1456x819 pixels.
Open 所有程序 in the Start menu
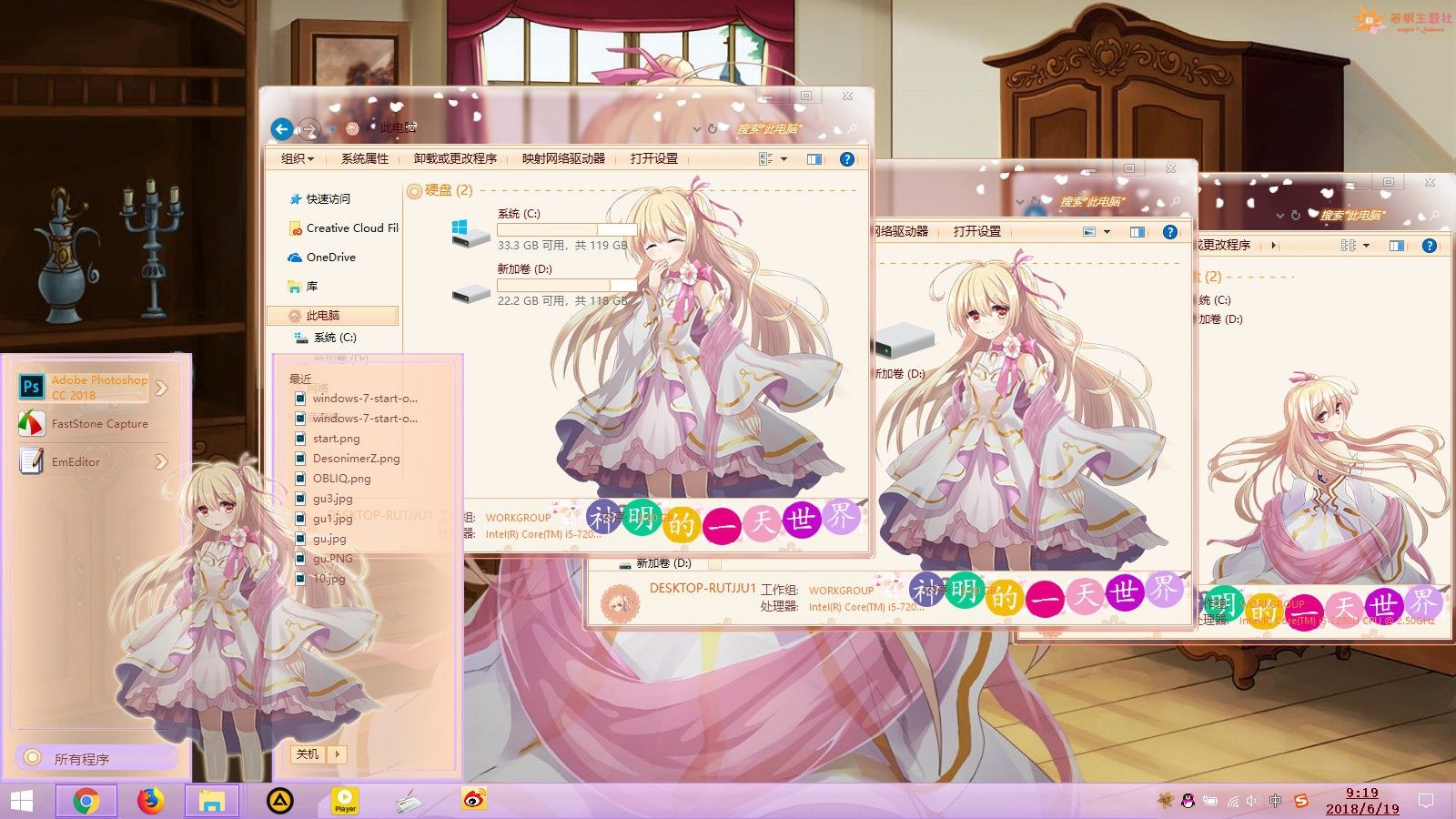click(96, 758)
